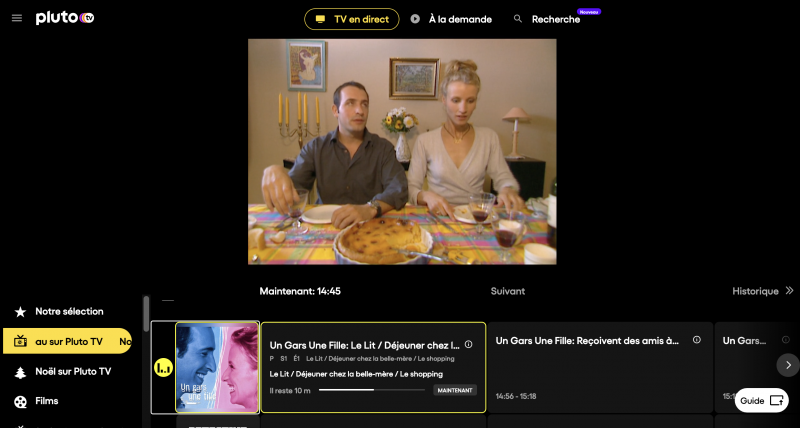
Task: Select the current Le Lit / Déjeuner program card
Action: coord(373,367)
